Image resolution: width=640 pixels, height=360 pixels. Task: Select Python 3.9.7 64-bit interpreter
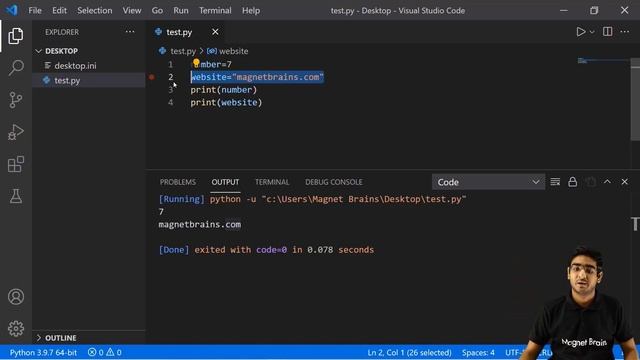tap(43, 352)
